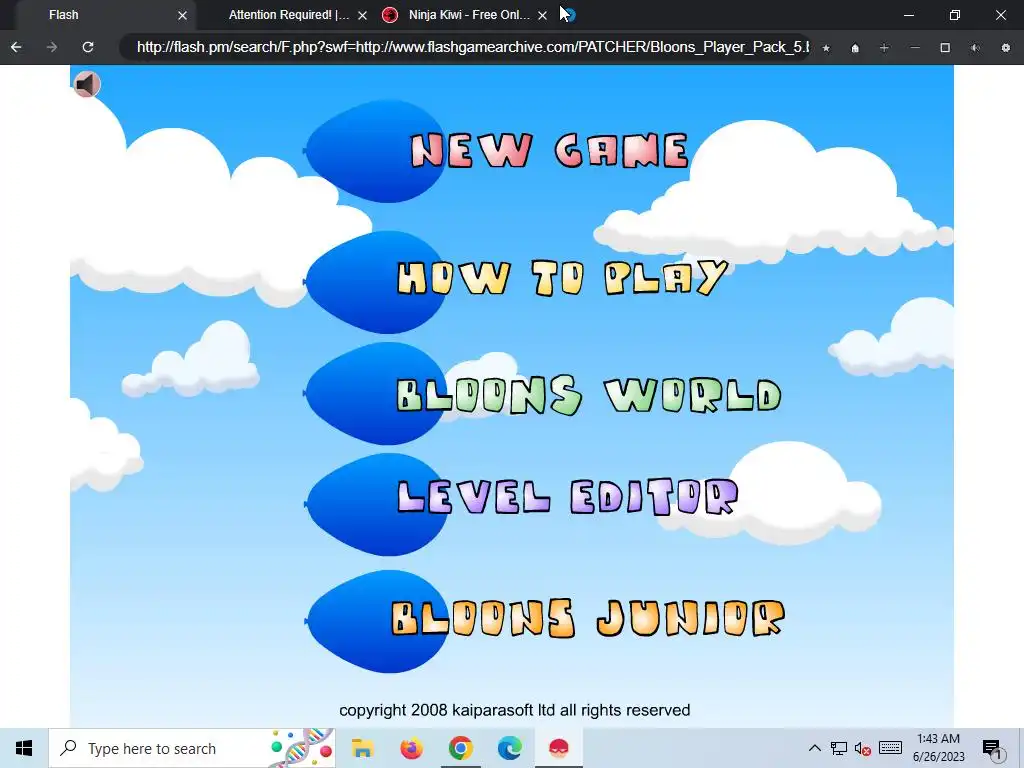This screenshot has height=768, width=1024.
Task: Click the square fullscreen icon in toolbar
Action: (x=945, y=48)
